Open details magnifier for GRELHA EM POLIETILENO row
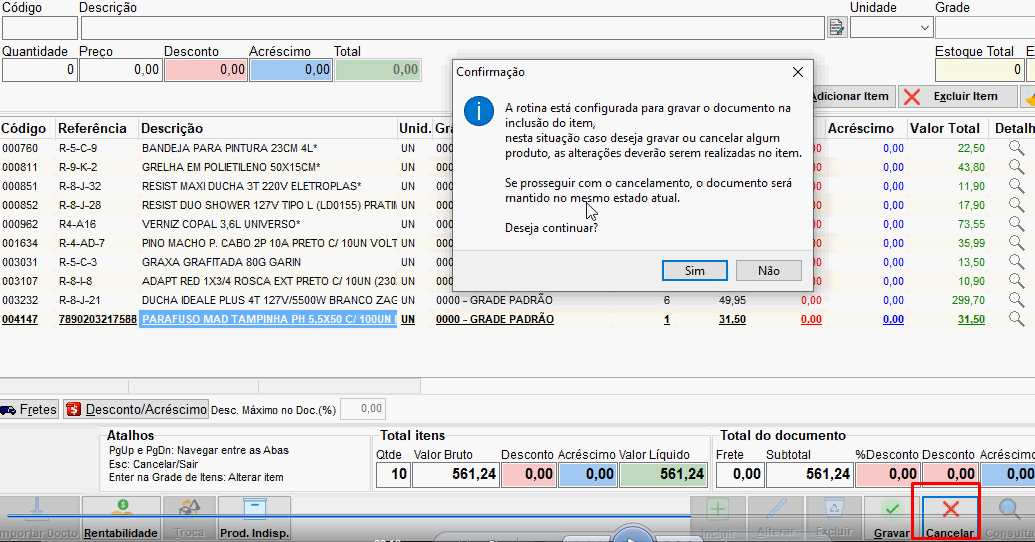 coord(1016,167)
